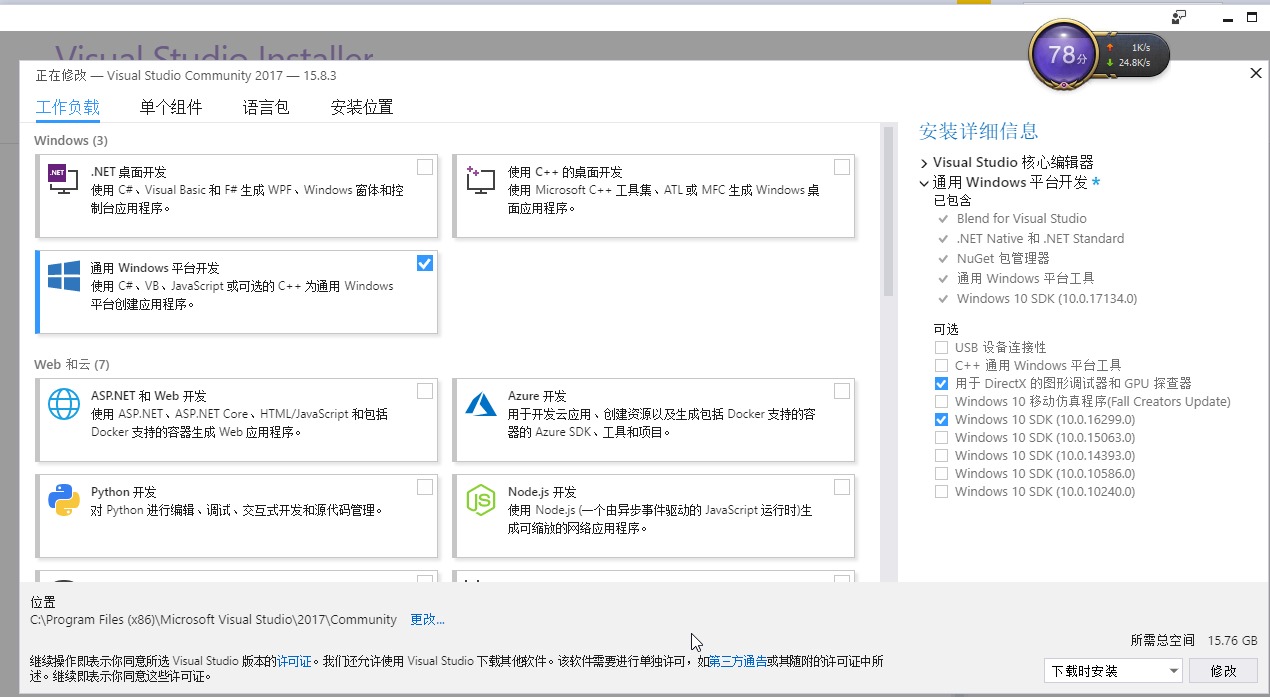This screenshot has width=1270, height=697.
Task: Click the feedback icon in title bar
Action: click(1179, 17)
